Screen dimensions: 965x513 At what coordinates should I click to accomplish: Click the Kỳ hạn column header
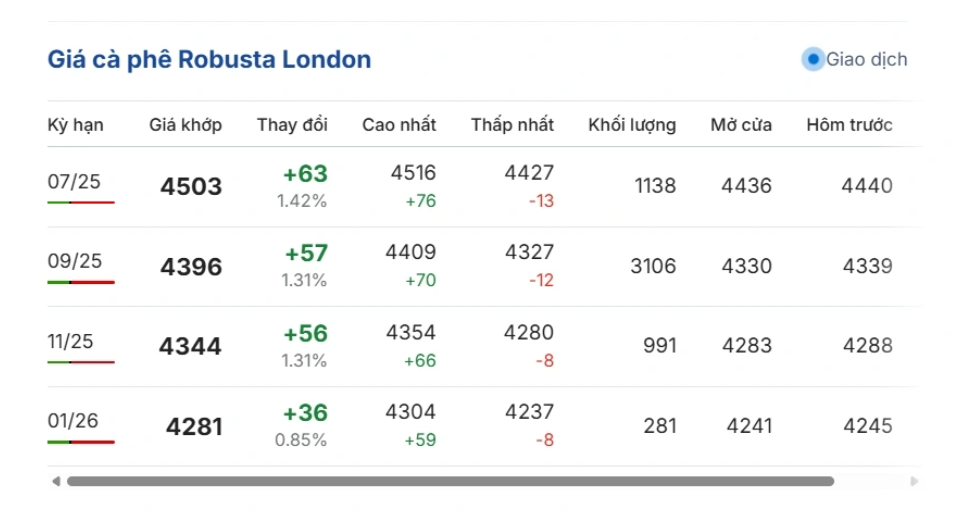click(x=75, y=125)
